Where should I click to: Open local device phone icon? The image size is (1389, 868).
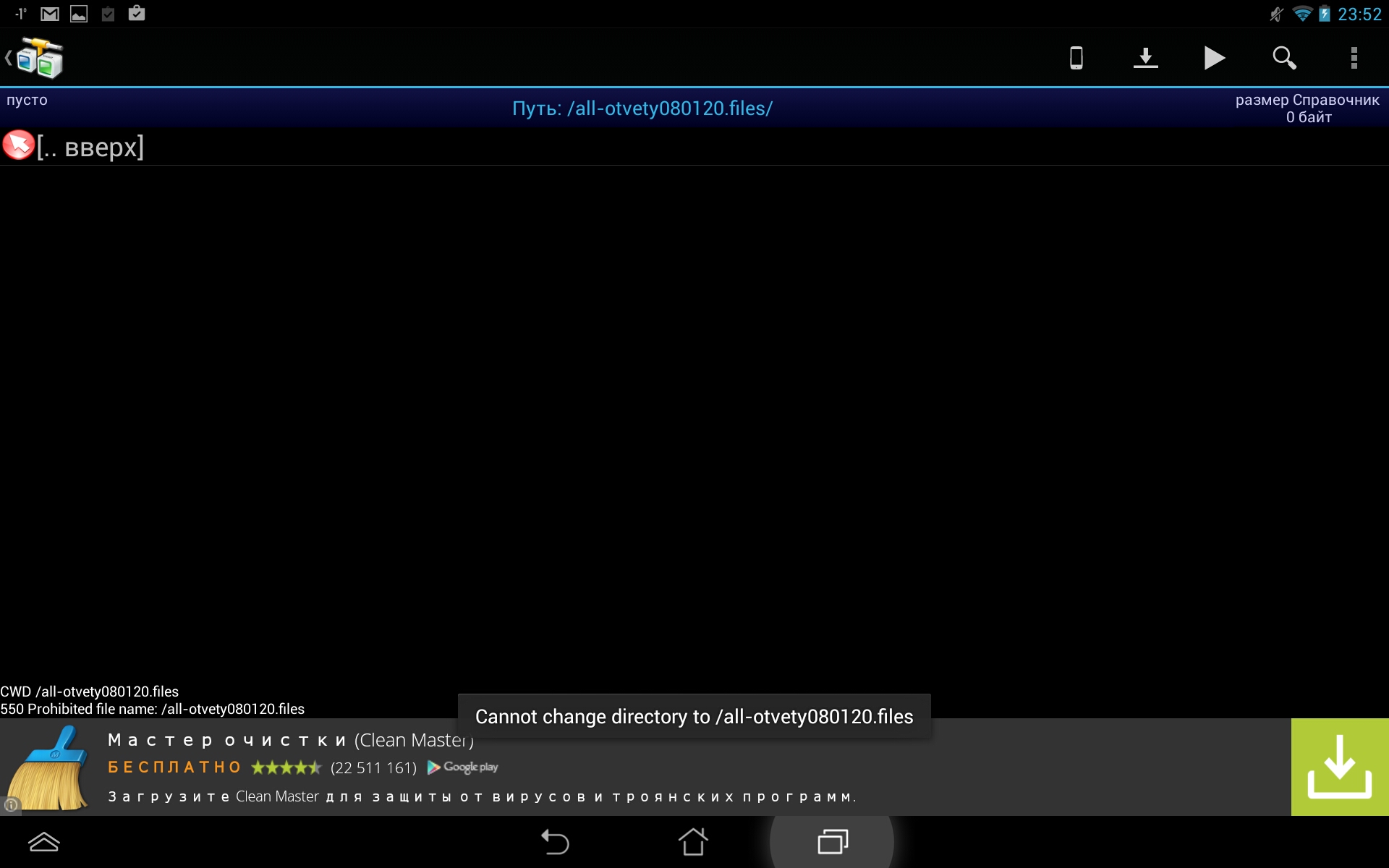[x=1076, y=58]
